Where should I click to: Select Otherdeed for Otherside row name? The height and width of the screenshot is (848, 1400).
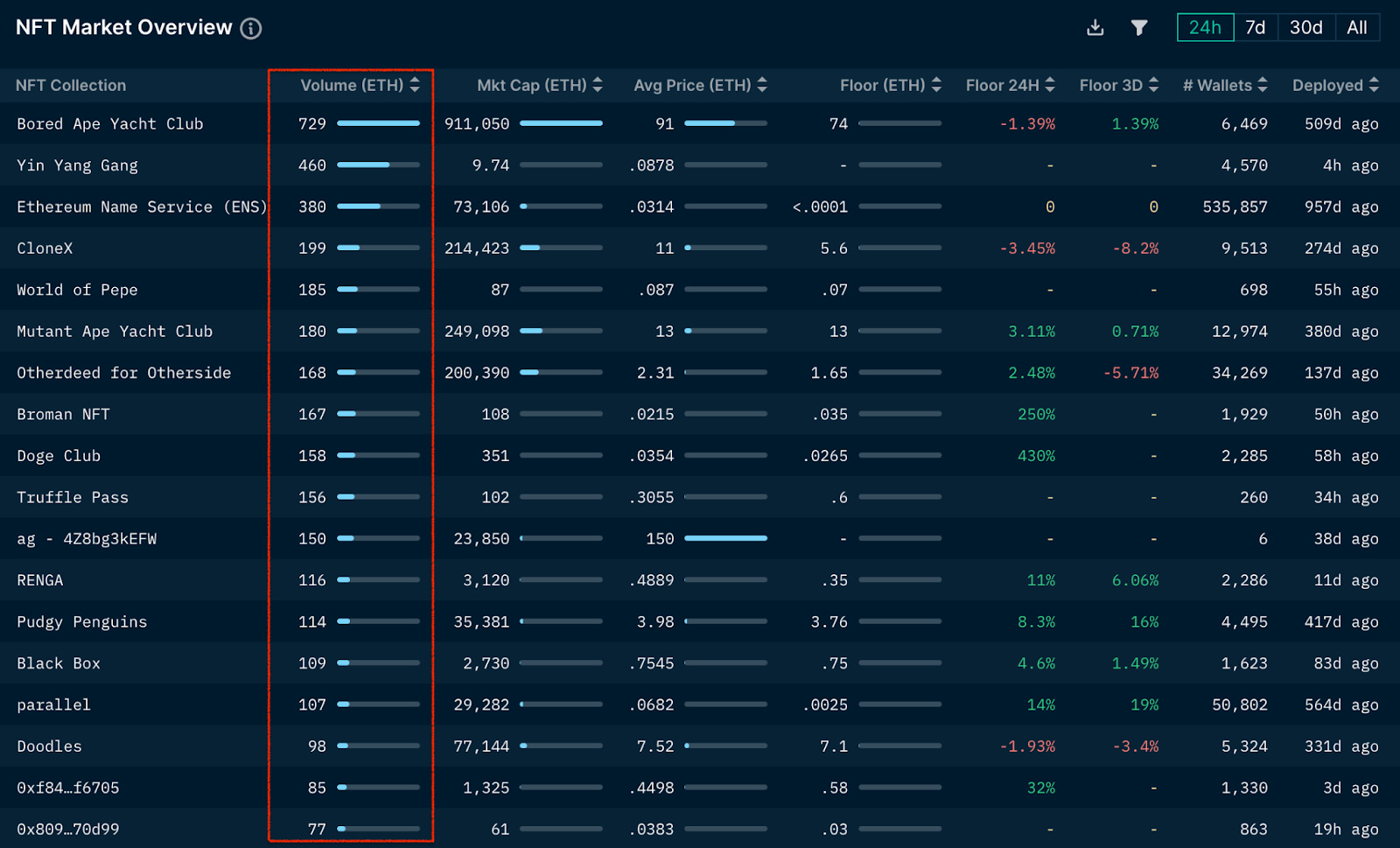[x=123, y=373]
